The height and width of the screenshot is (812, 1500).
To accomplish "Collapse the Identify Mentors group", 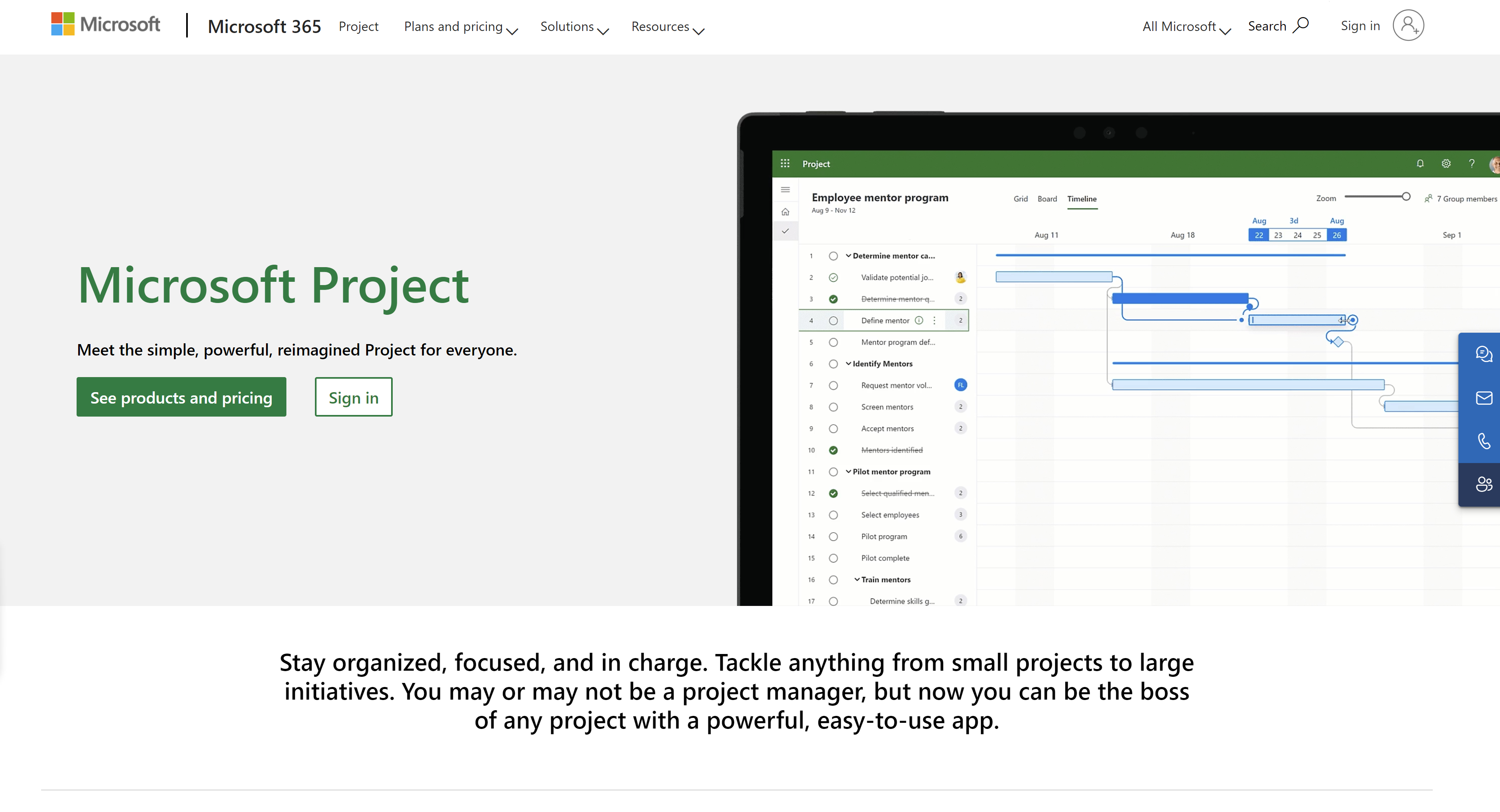I will coord(849,363).
